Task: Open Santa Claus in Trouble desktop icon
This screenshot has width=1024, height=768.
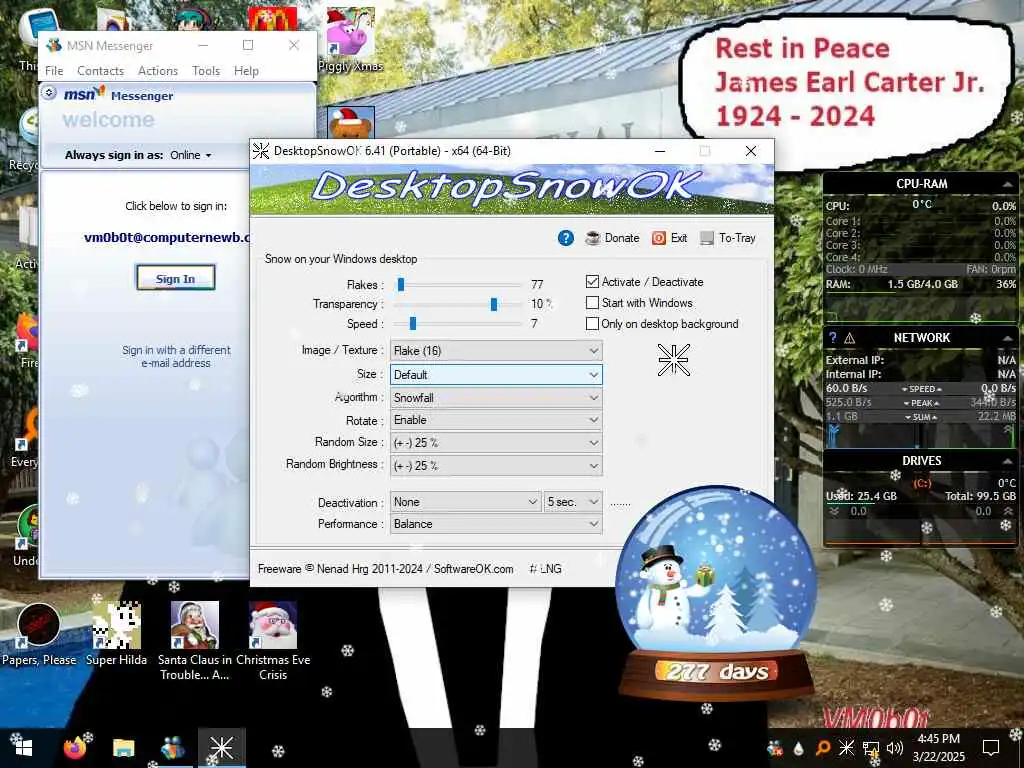Action: [x=195, y=641]
